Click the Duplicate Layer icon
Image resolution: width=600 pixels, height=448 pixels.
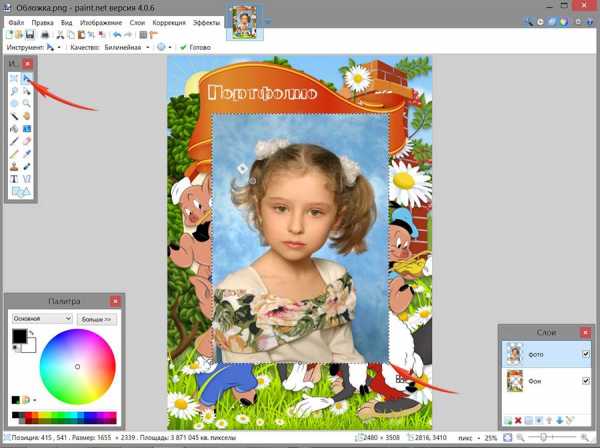pyautogui.click(x=528, y=420)
